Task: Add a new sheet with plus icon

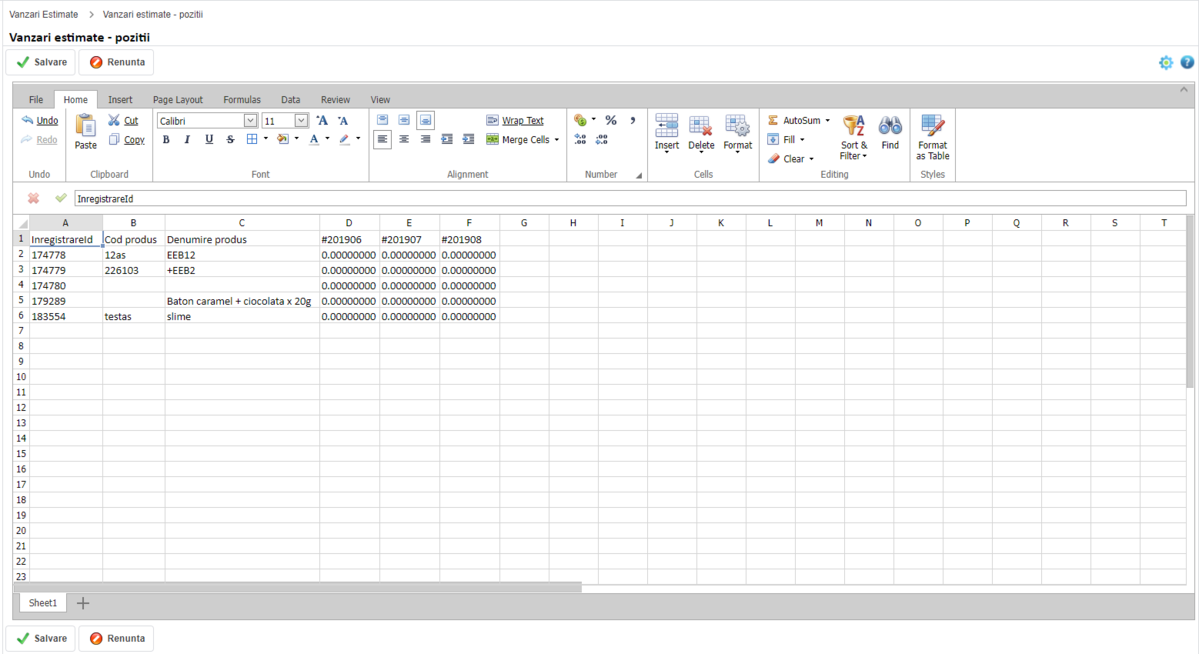Action: click(83, 603)
